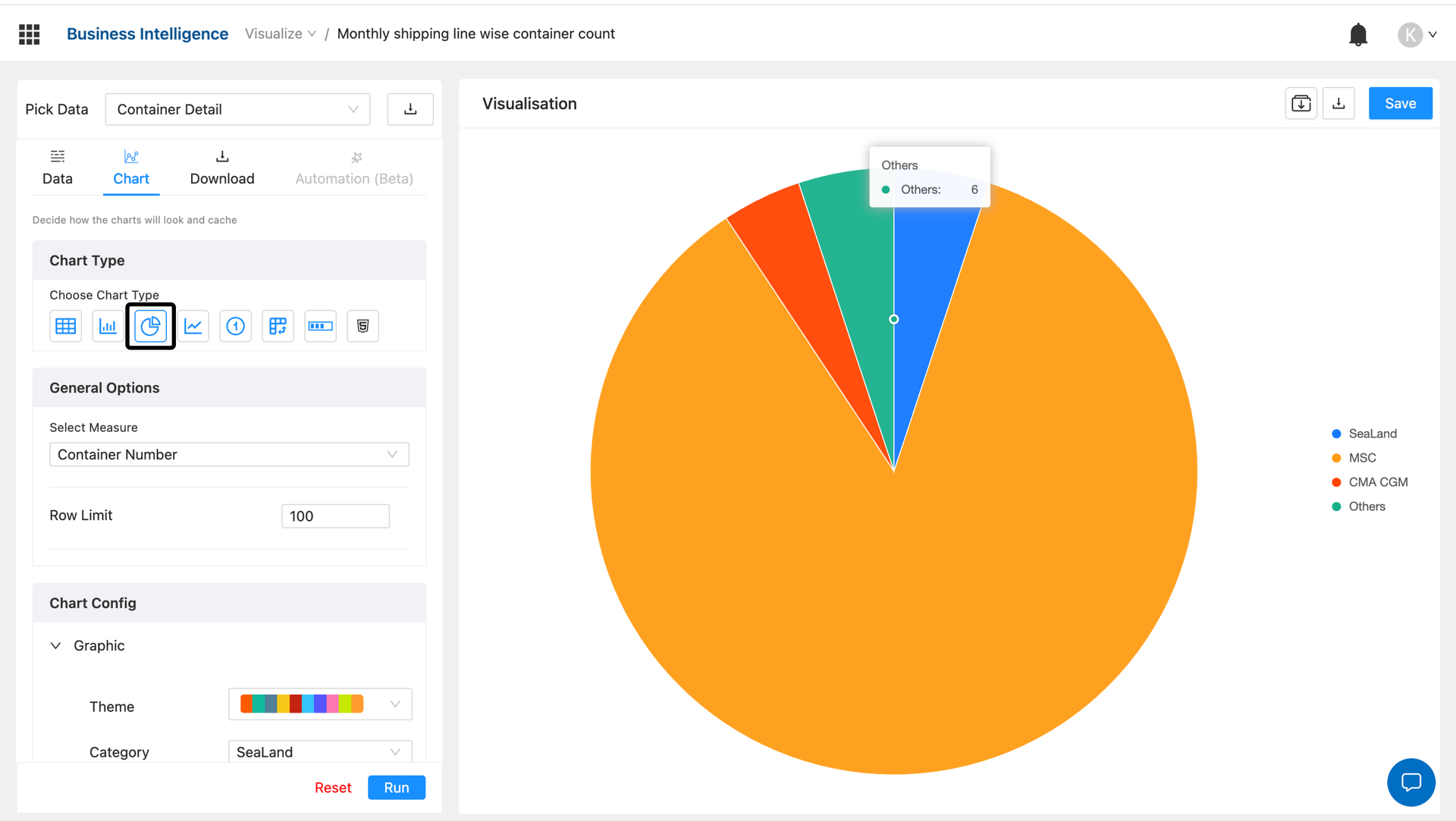Open the notifications bell
1456x821 pixels.
(x=1357, y=35)
